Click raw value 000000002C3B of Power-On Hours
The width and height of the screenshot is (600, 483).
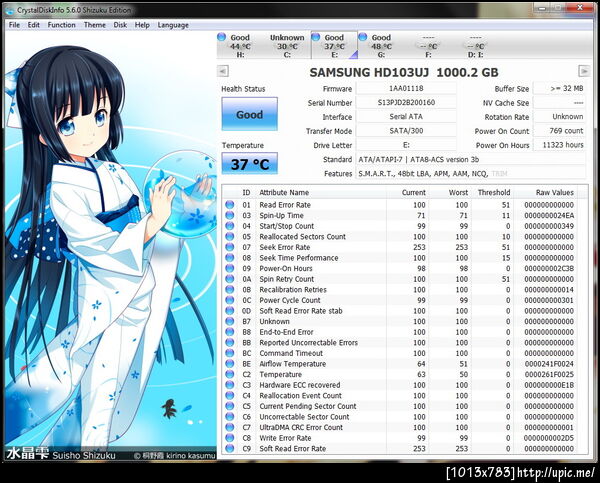tap(549, 268)
